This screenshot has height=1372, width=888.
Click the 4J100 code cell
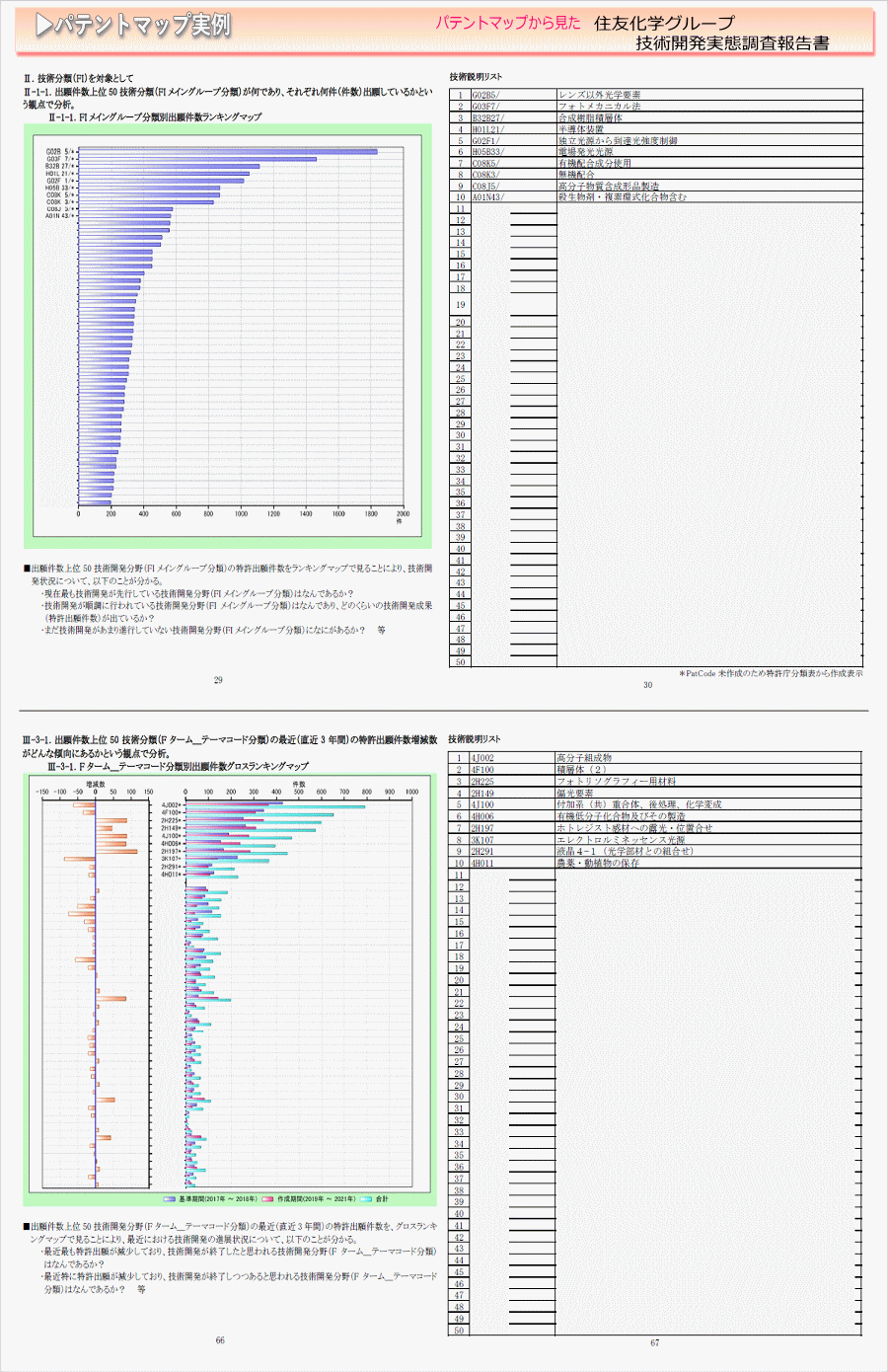tap(512, 804)
